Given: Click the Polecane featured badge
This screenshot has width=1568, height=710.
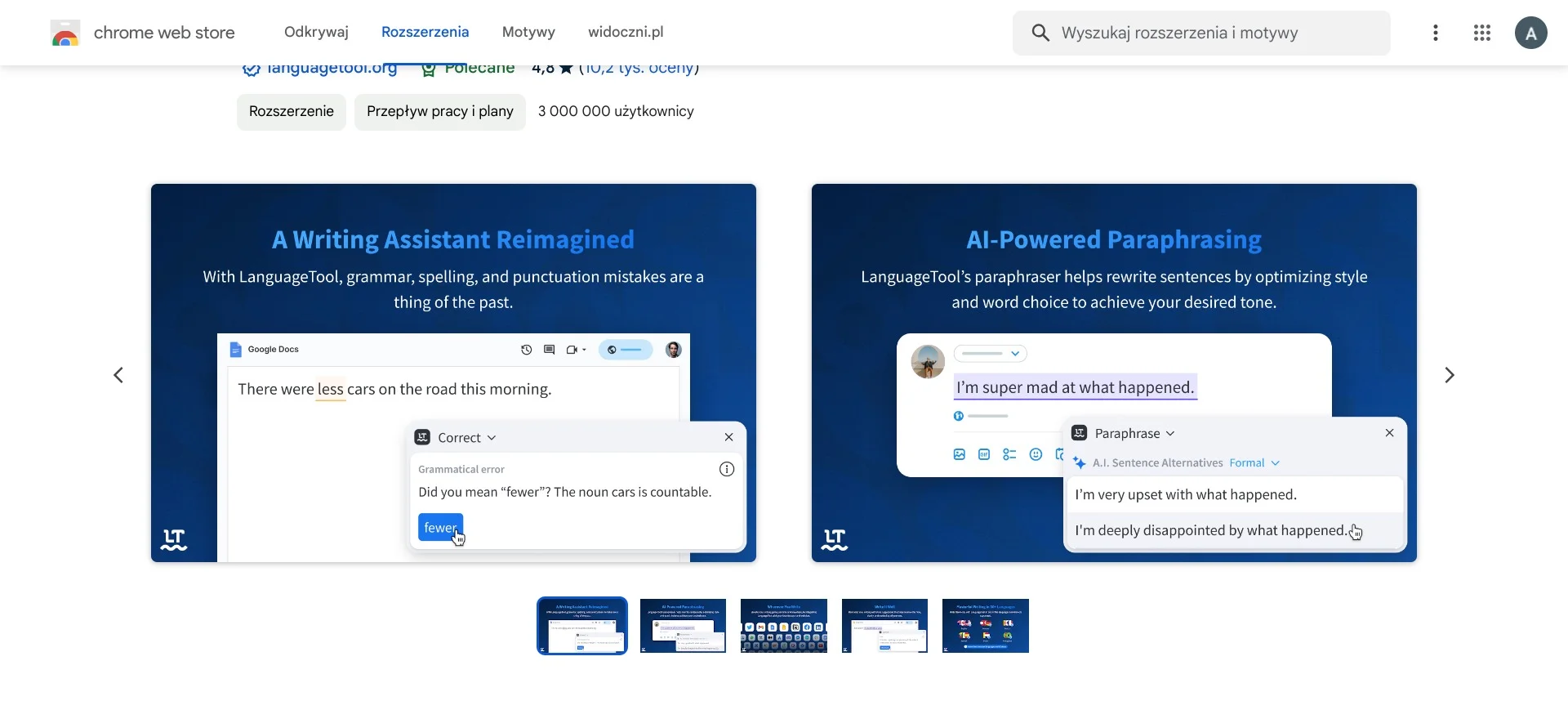Looking at the screenshot, I should pos(469,69).
